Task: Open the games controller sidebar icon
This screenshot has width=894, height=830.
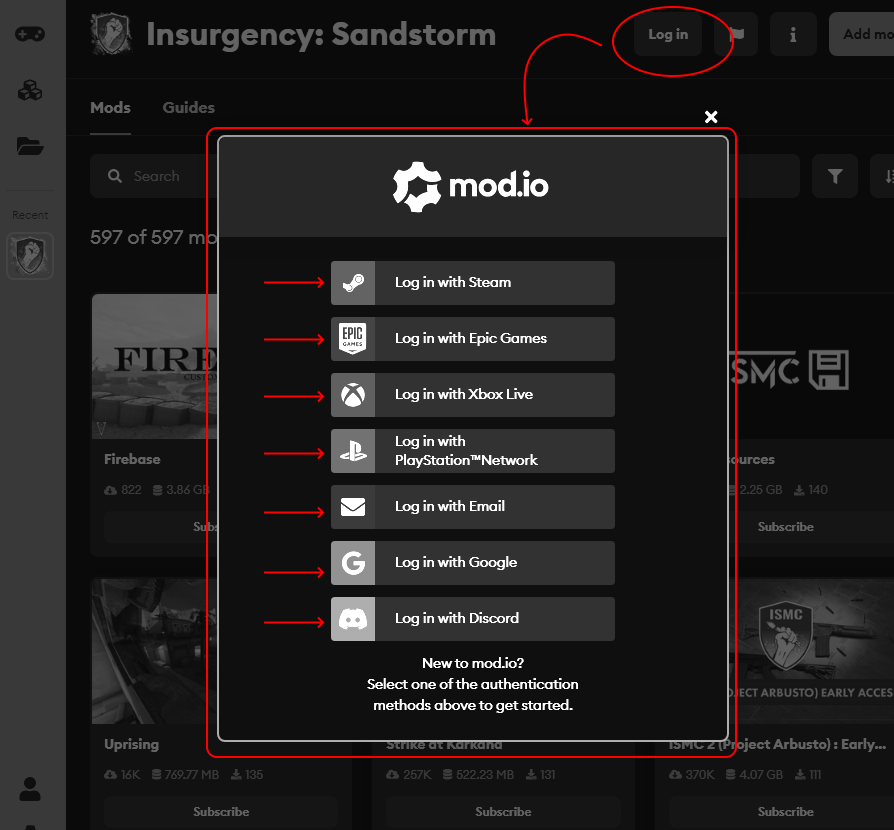Action: click(x=30, y=34)
